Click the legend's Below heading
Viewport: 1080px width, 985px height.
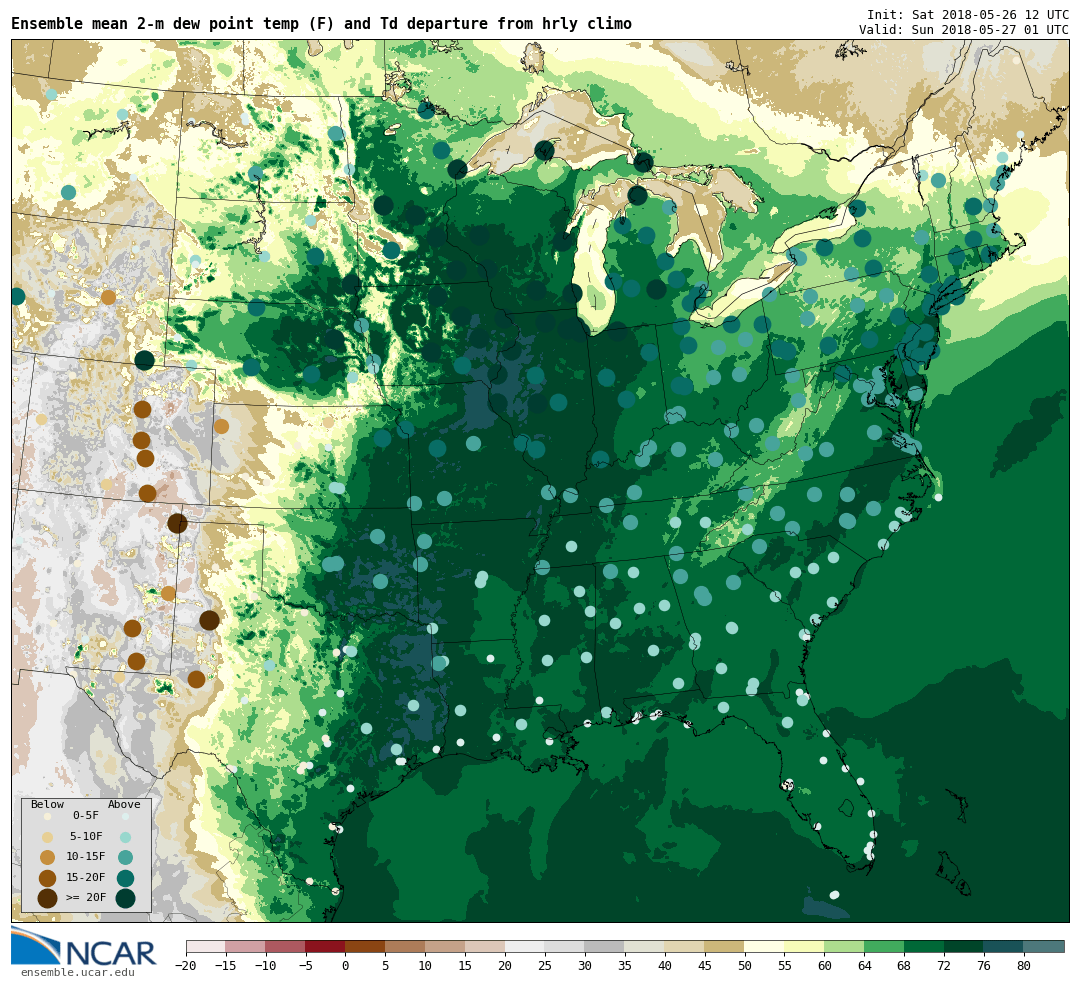coord(47,805)
